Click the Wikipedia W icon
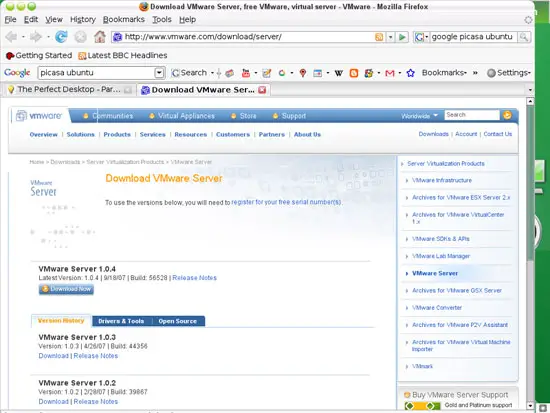This screenshot has height=413, width=550. pyautogui.click(x=338, y=73)
